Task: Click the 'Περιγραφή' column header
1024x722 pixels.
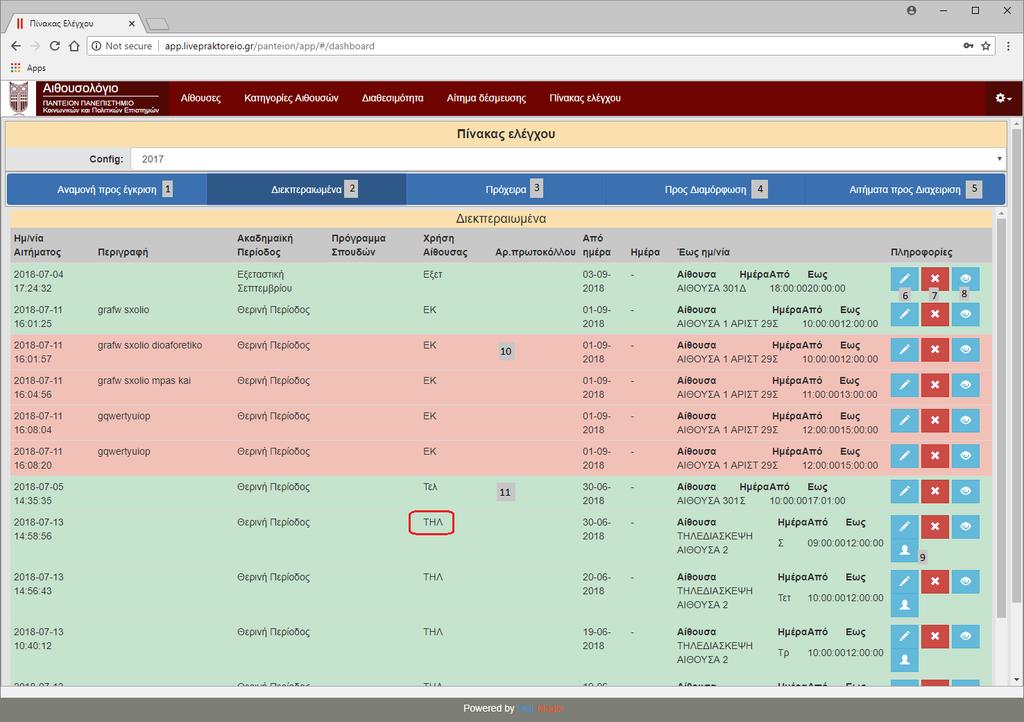Action: click(x=123, y=252)
